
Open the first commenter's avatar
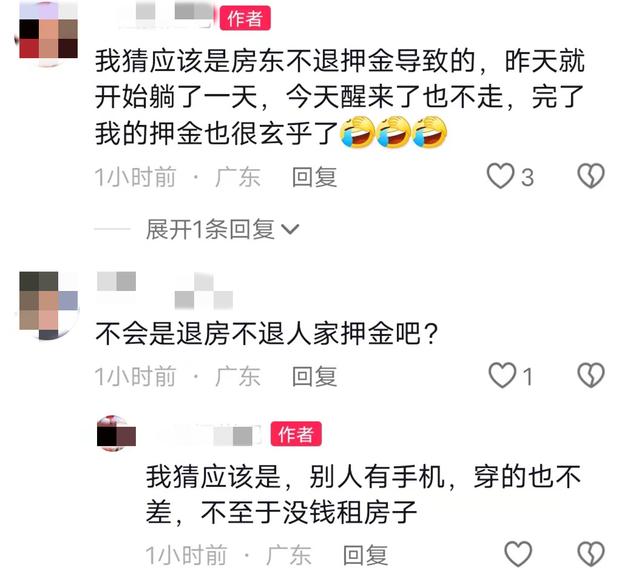48,33
